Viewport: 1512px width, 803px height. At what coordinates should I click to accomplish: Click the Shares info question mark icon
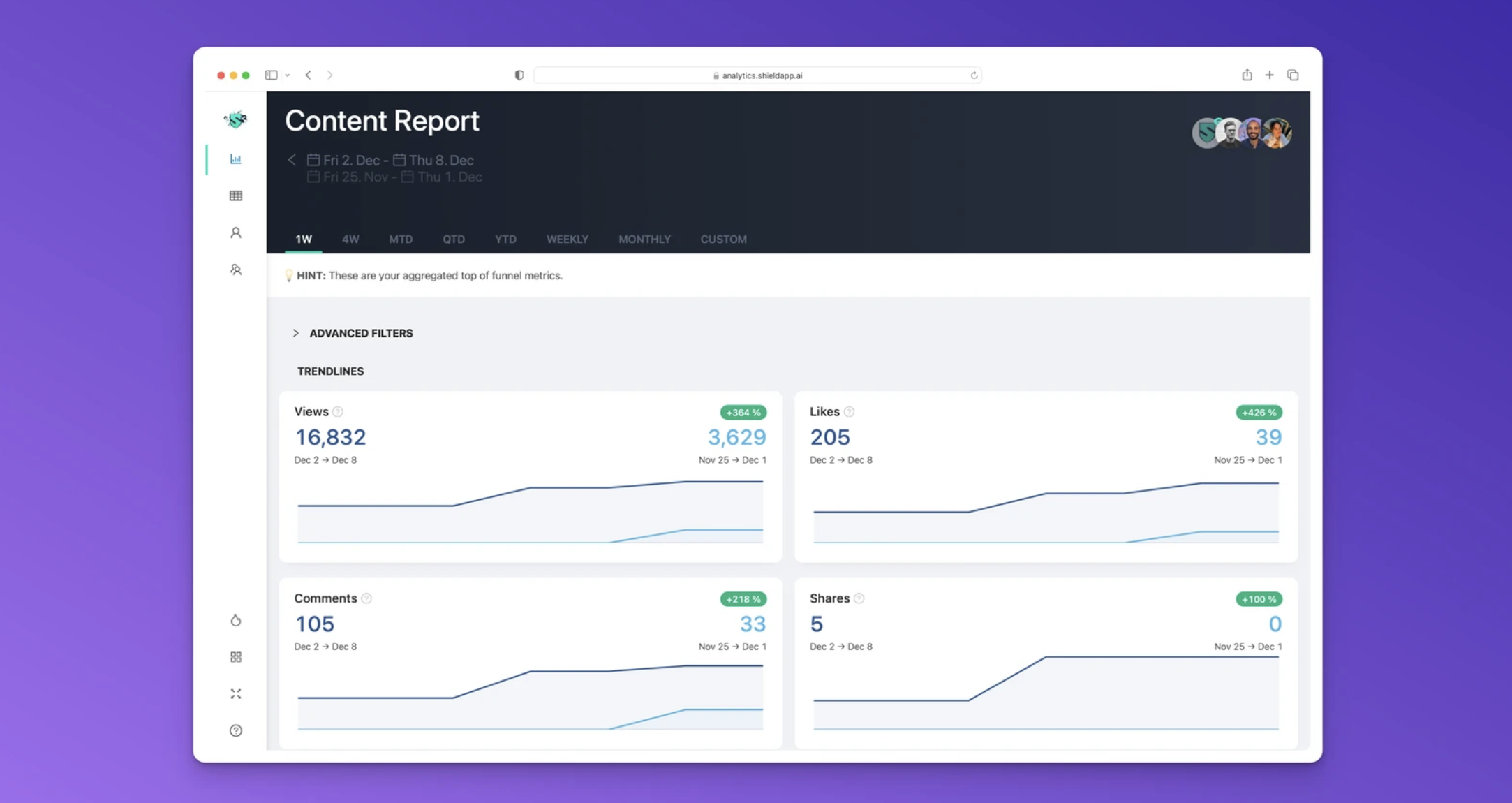click(859, 598)
